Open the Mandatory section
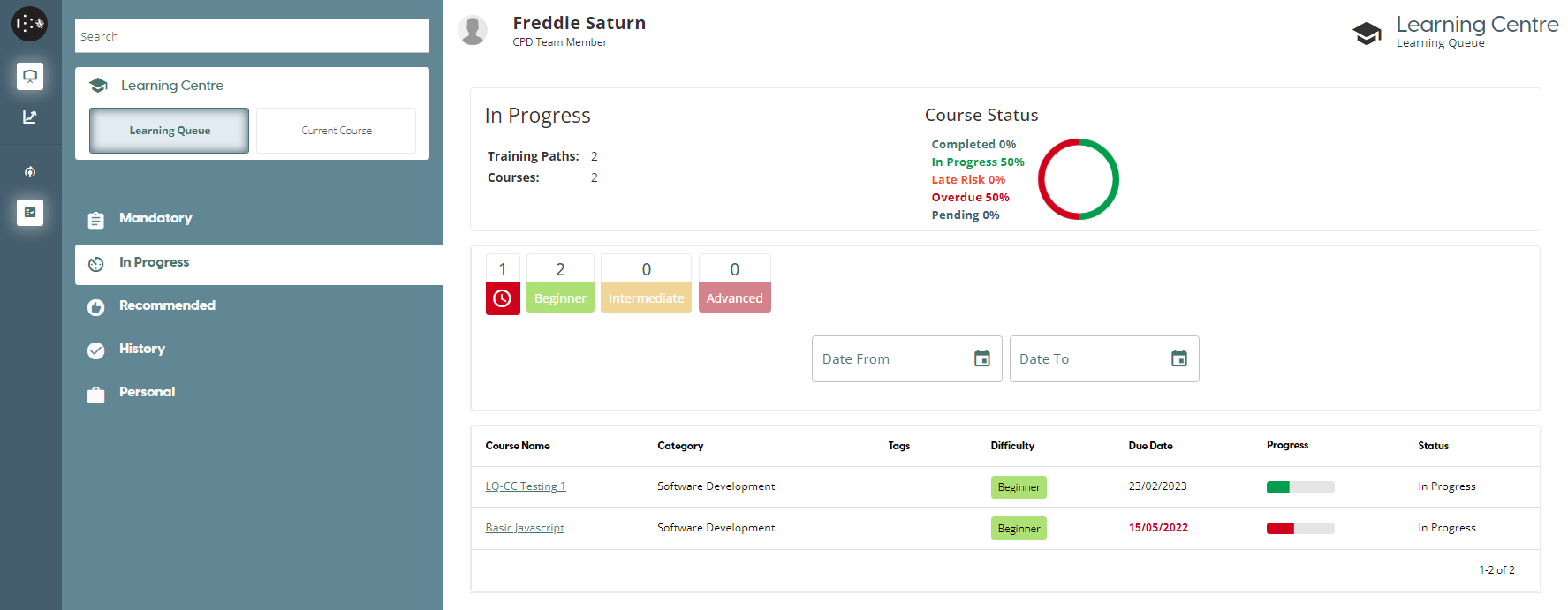This screenshot has width=1568, height=610. (155, 218)
